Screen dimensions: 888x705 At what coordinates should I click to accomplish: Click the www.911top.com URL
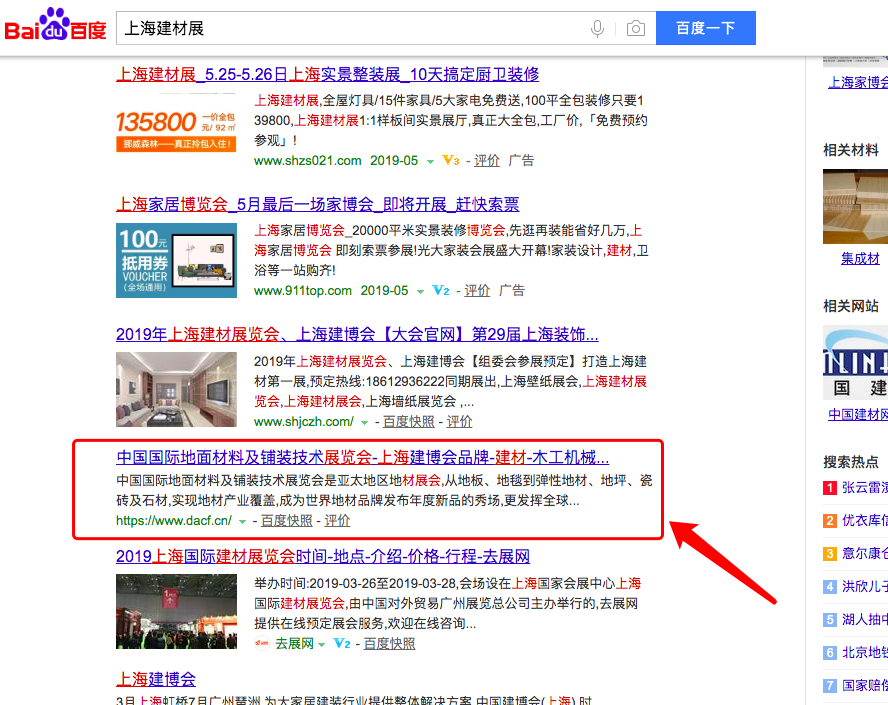click(x=303, y=290)
